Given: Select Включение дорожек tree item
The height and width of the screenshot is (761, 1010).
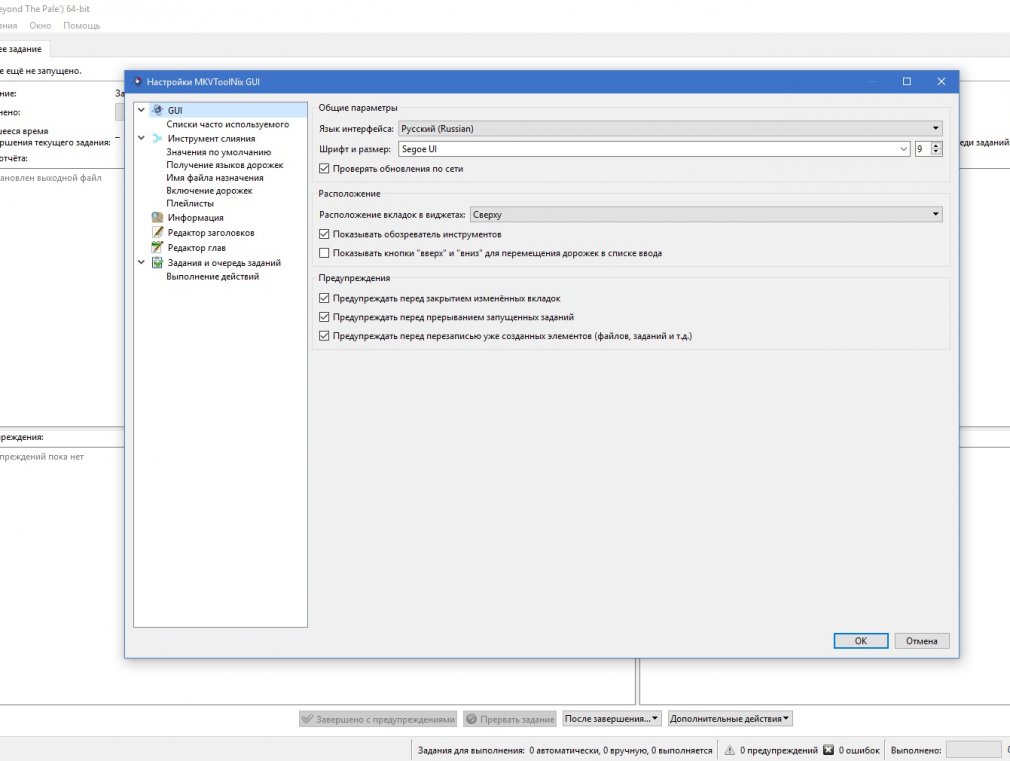Looking at the screenshot, I should coord(209,191).
